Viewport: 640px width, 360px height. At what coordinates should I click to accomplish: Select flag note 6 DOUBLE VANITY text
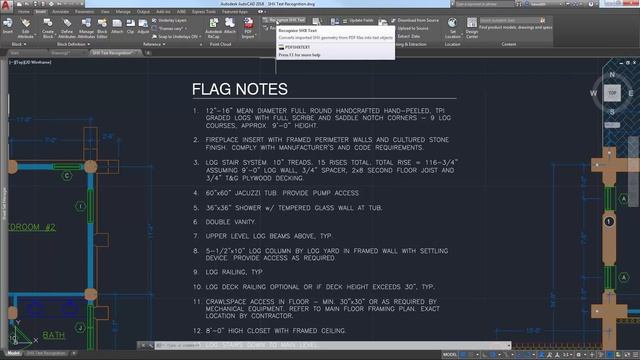230,222
